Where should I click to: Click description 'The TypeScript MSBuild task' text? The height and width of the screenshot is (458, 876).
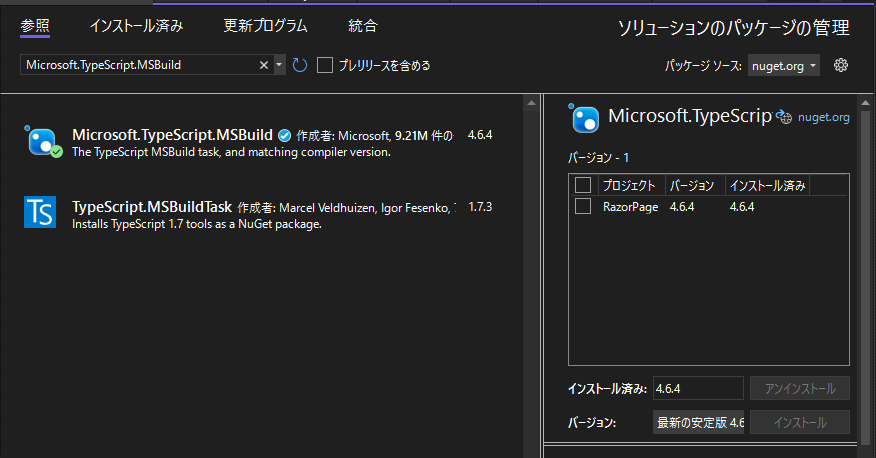231,152
